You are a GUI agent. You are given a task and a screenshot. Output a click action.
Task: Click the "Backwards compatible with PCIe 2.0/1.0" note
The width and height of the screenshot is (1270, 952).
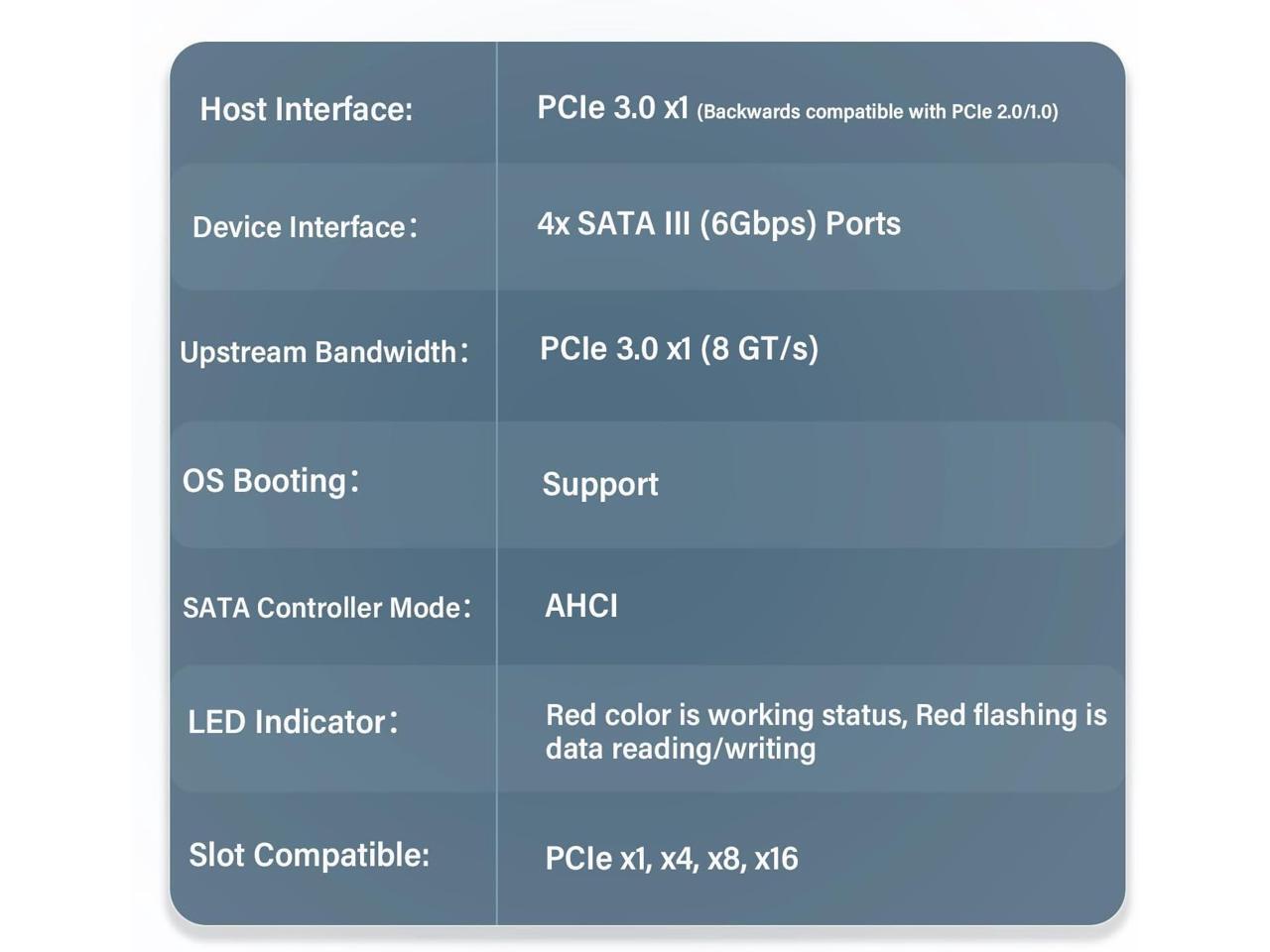point(877,112)
